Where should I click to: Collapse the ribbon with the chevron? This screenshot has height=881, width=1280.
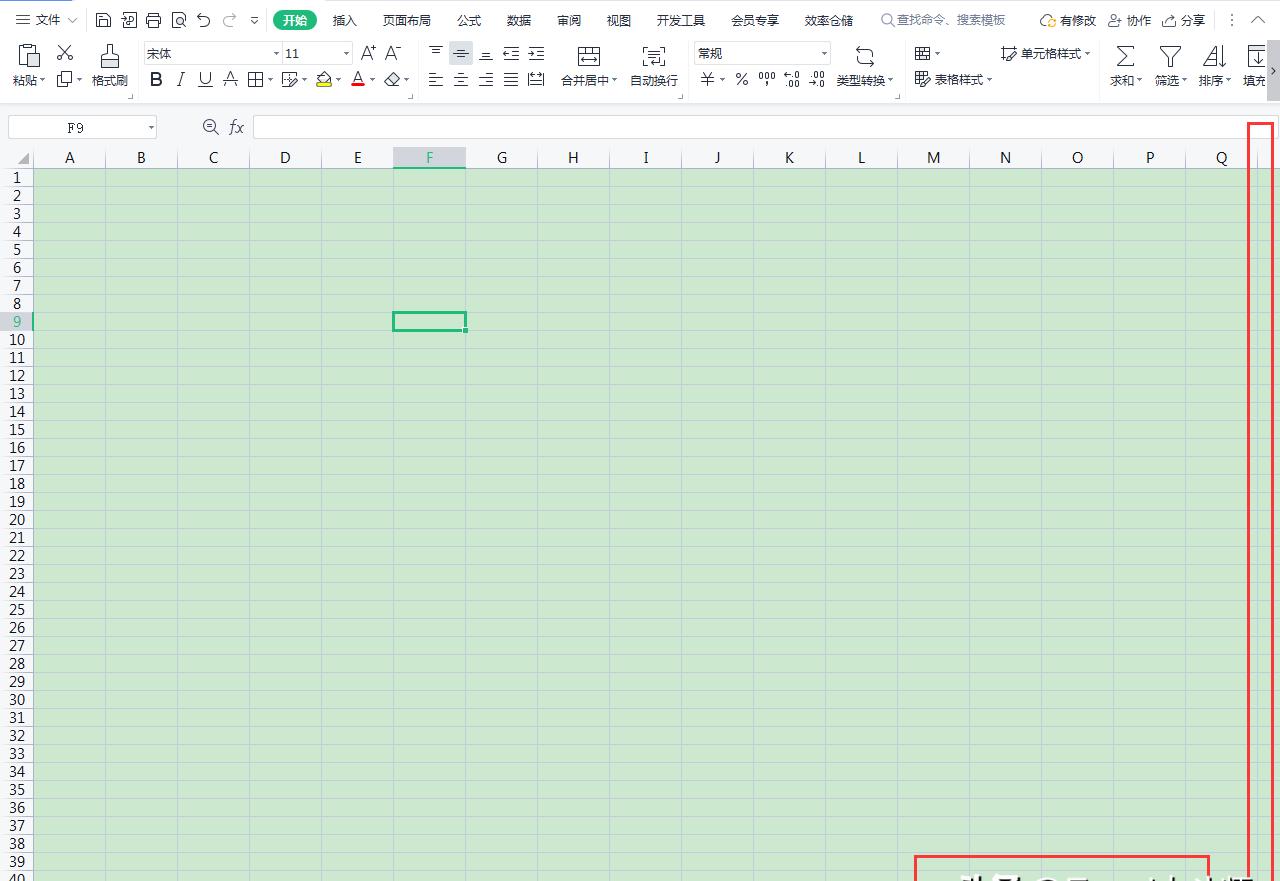[x=1258, y=20]
